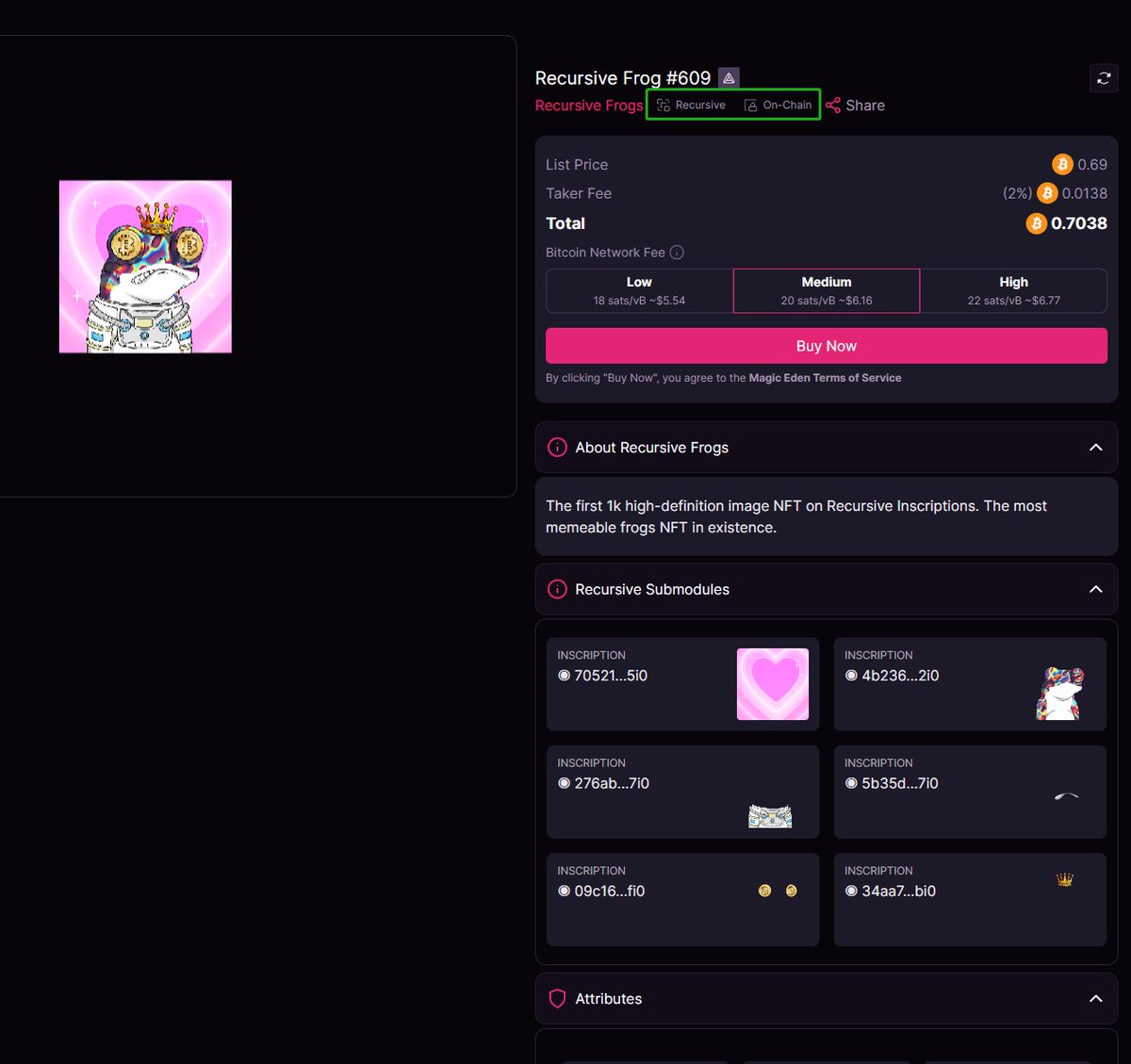Viewport: 1131px width, 1064px height.
Task: Click inscription ID 4b236...2i0
Action: [x=900, y=676]
